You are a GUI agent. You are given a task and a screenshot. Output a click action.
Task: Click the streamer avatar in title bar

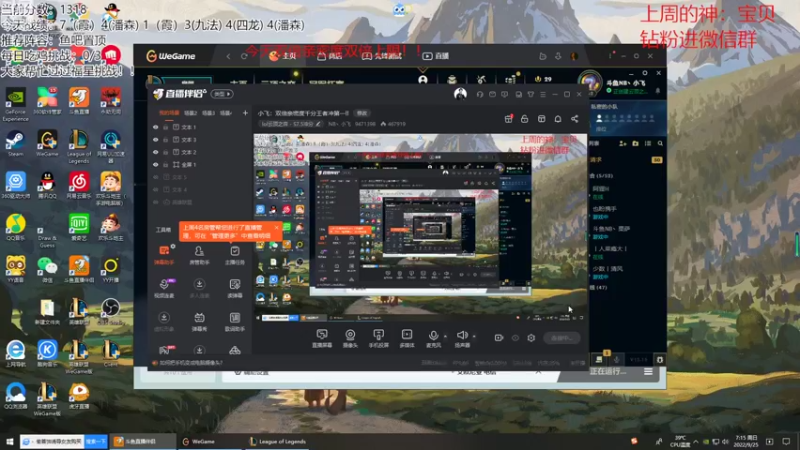460,94
